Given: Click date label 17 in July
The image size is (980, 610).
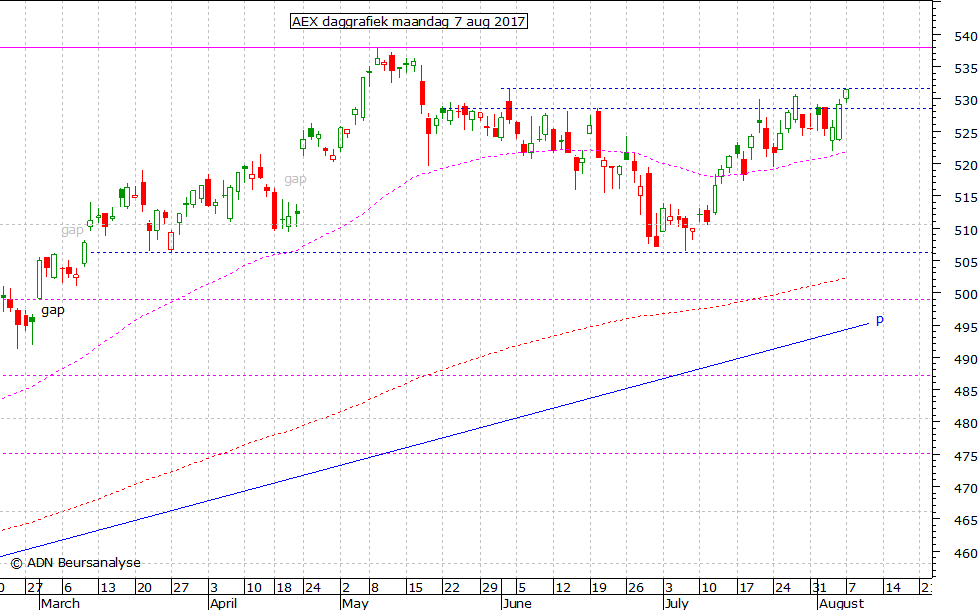Looking at the screenshot, I should (x=746, y=588).
